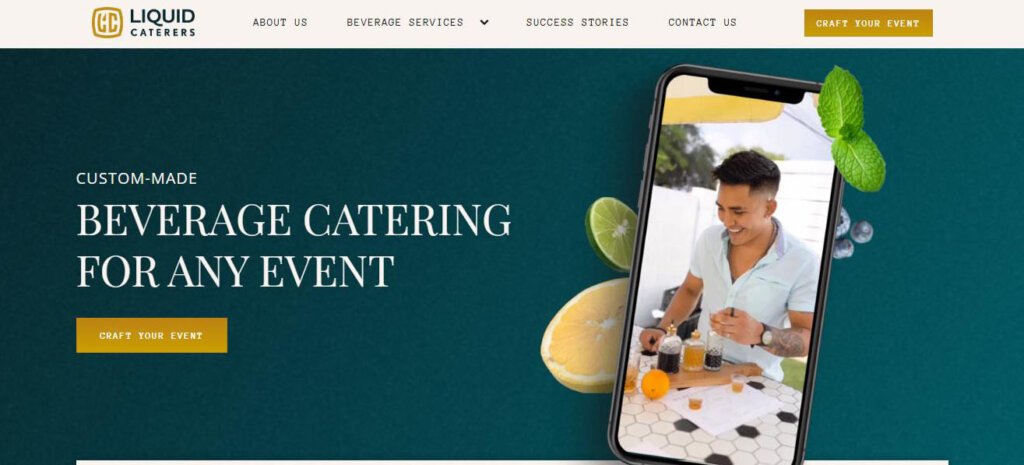Viewport: 1024px width, 465px height.
Task: Open the Contact Us page
Action: click(x=702, y=22)
